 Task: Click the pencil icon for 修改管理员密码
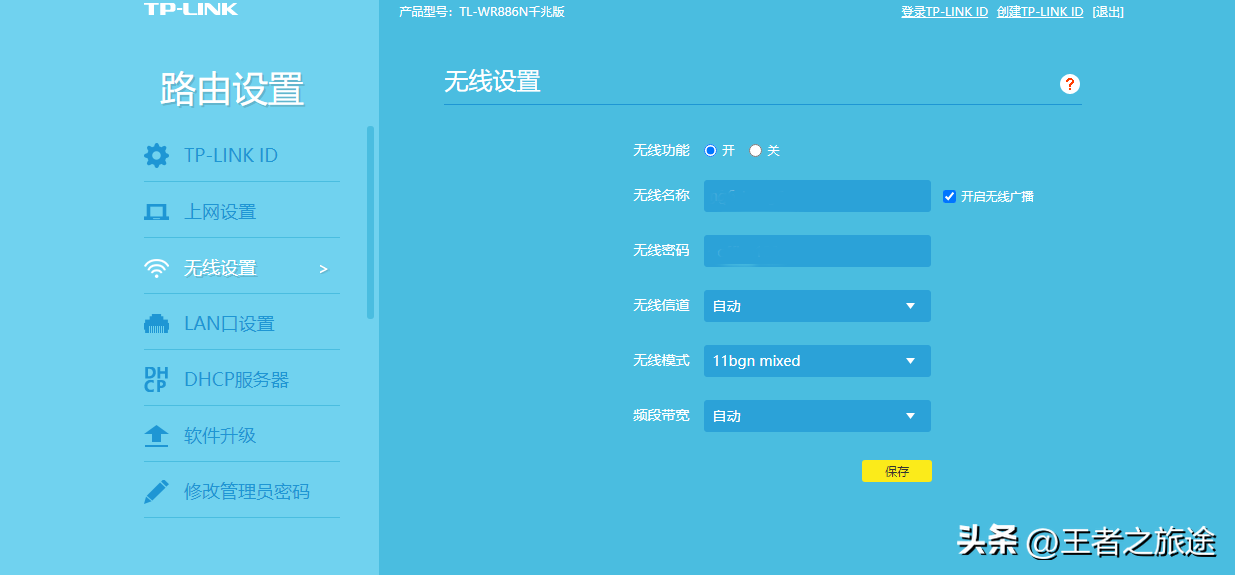click(x=157, y=492)
